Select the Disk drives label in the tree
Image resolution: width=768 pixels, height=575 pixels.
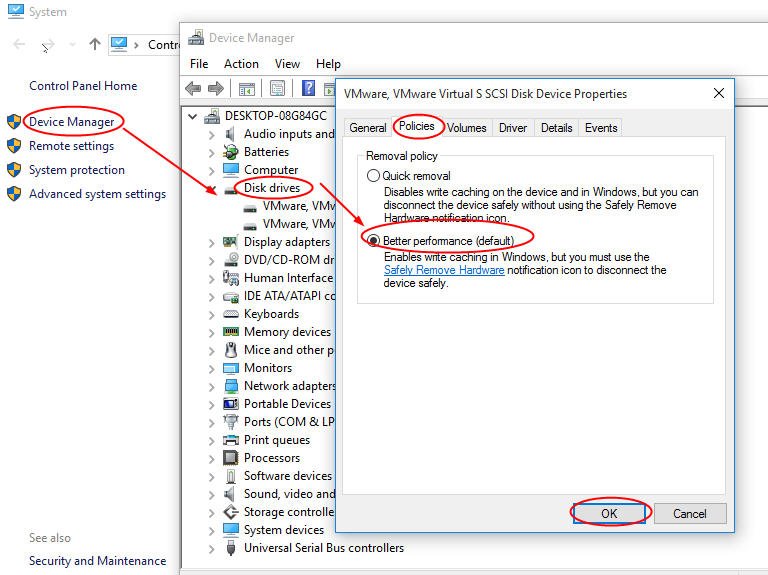click(x=272, y=188)
